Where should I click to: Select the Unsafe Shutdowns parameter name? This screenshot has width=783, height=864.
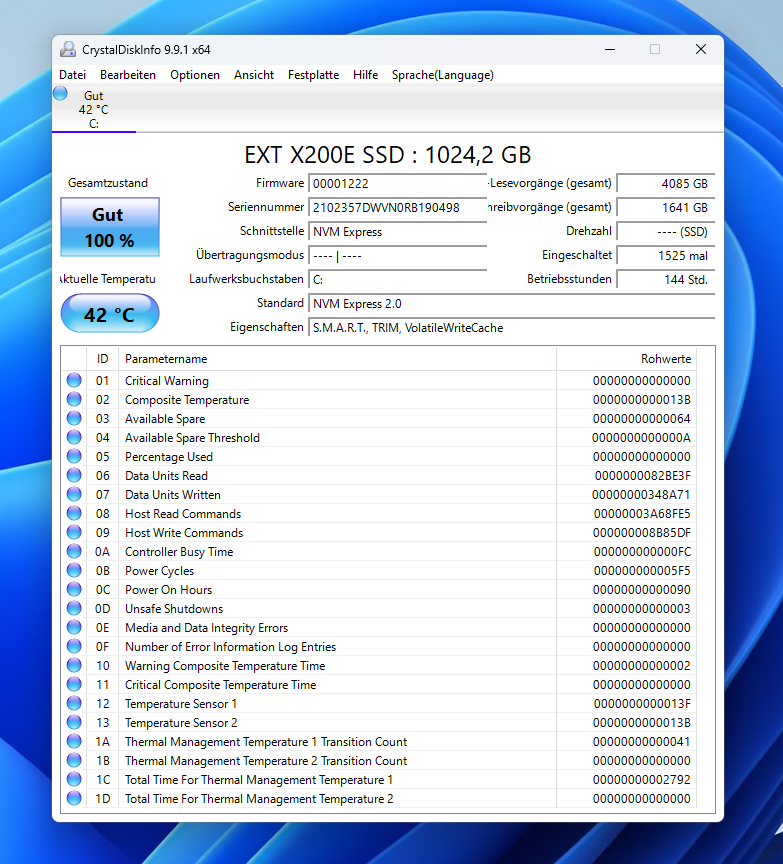[x=174, y=609]
